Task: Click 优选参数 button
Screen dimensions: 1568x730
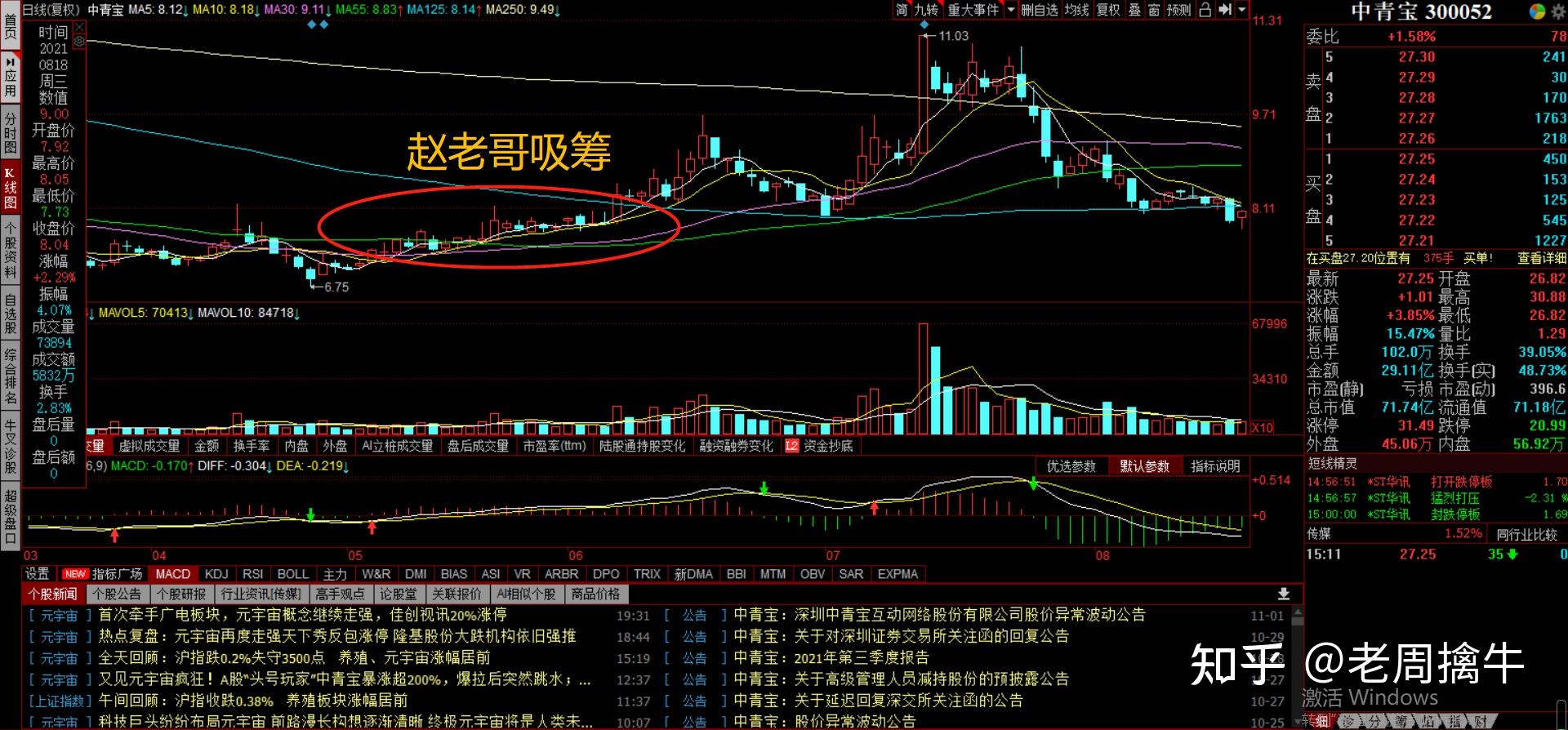Action: pyautogui.click(x=1071, y=466)
